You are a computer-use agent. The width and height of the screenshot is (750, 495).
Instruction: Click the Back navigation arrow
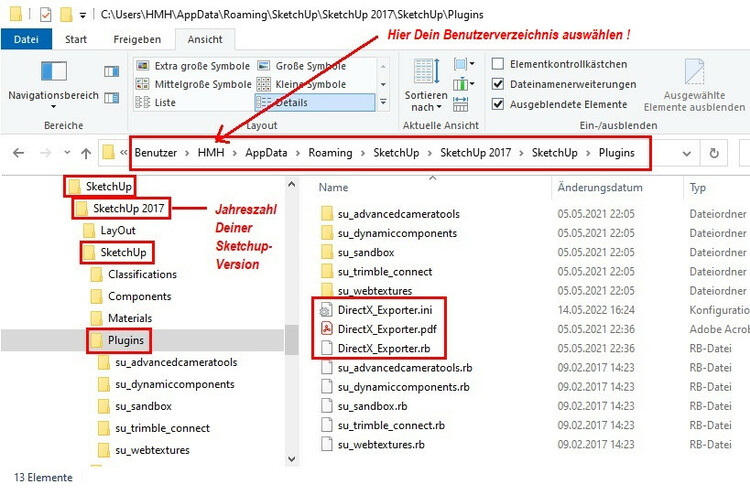point(19,153)
